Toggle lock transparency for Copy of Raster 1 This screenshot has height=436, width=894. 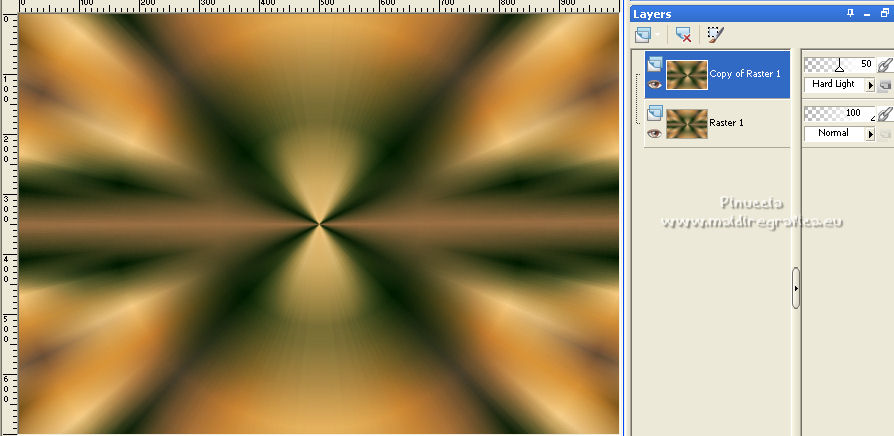pyautogui.click(x=884, y=85)
